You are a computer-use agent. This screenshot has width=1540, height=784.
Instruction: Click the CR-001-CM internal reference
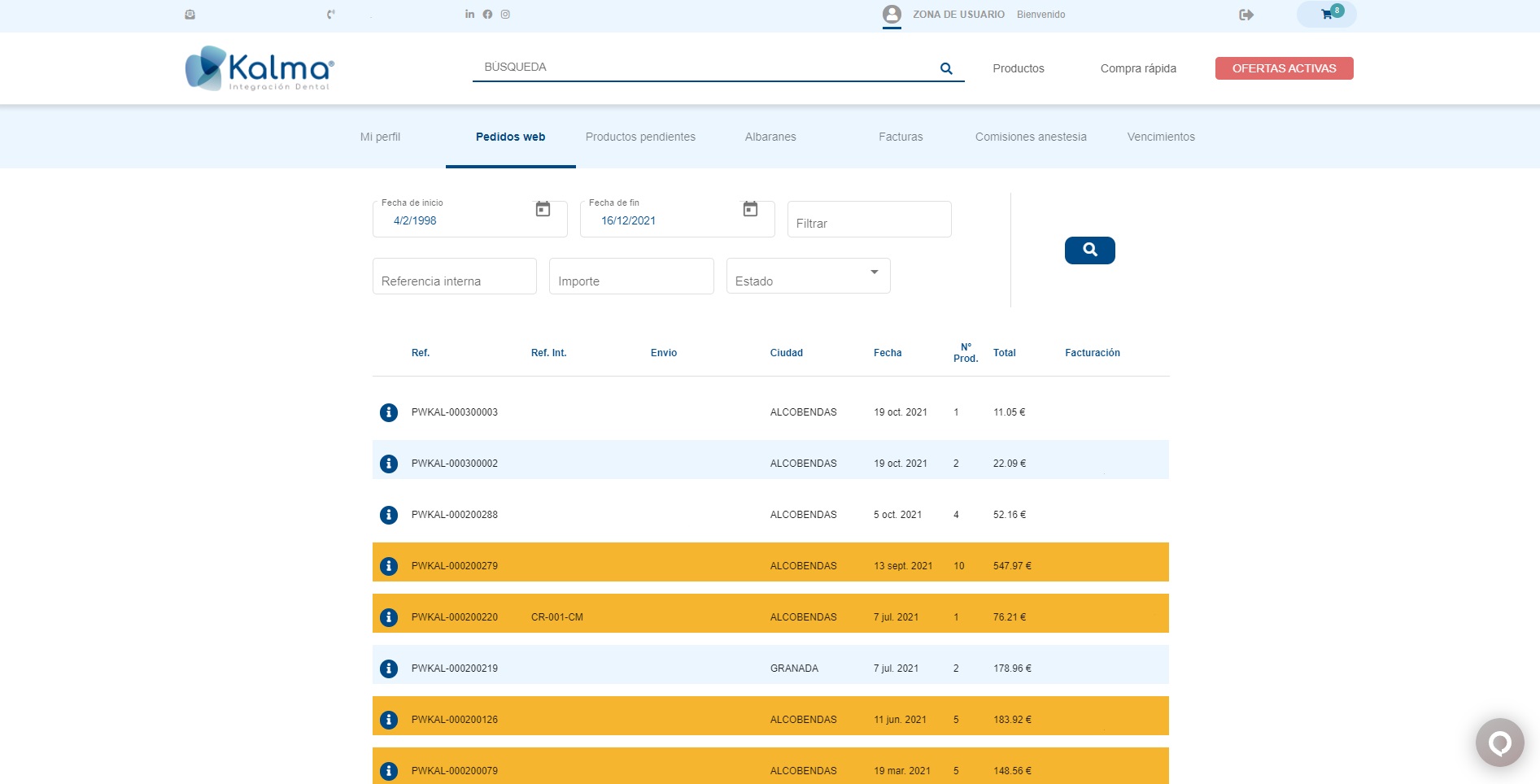(557, 617)
